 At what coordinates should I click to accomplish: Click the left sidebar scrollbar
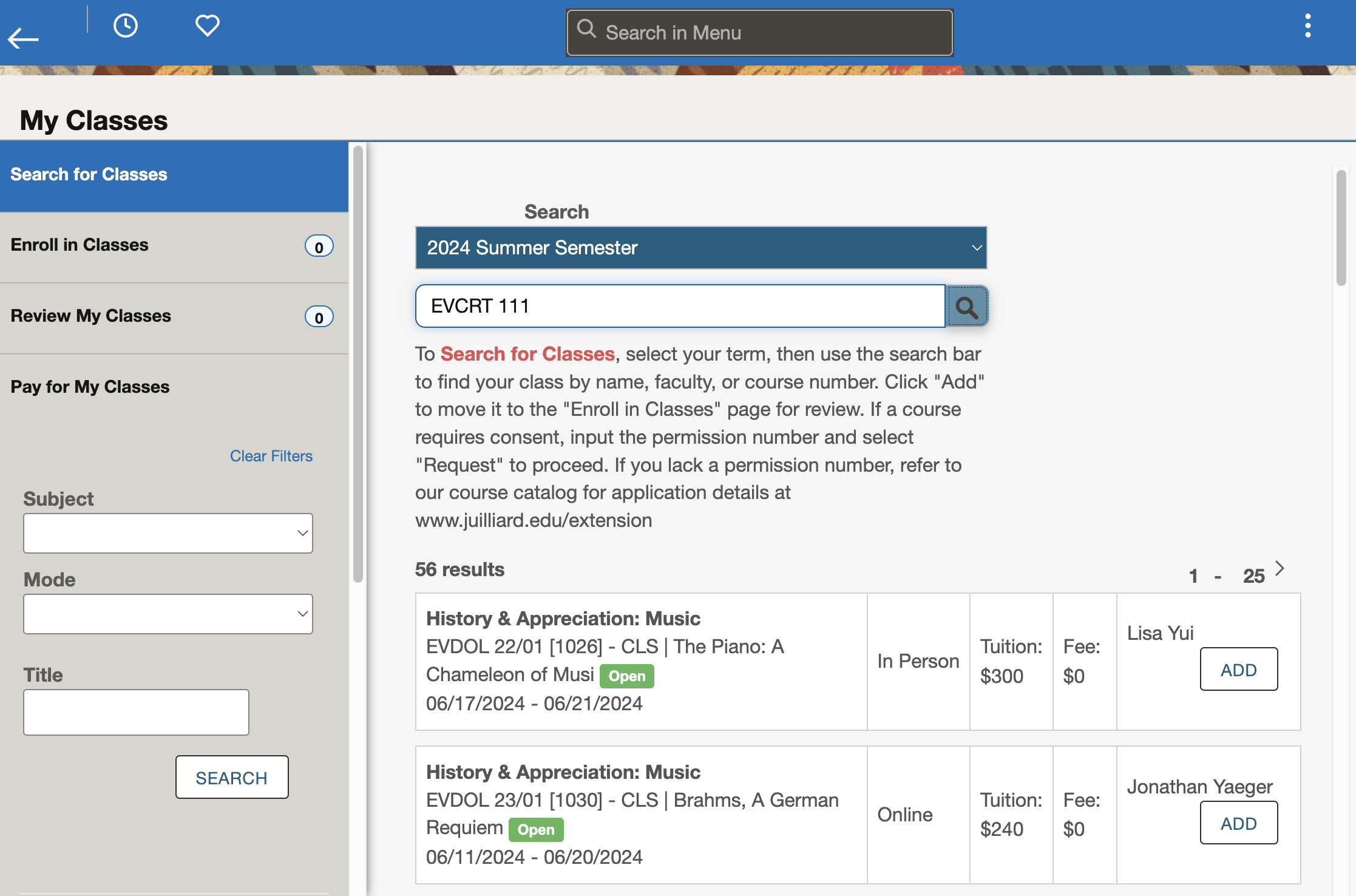[x=358, y=364]
